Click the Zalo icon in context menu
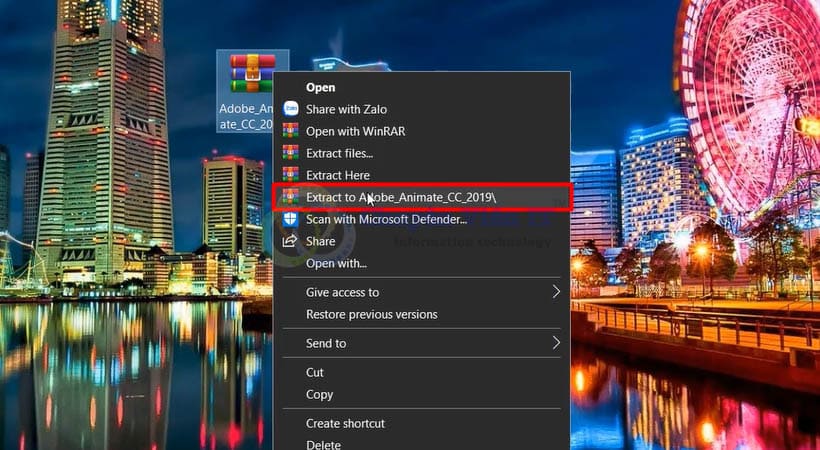The image size is (820, 450). pos(290,109)
